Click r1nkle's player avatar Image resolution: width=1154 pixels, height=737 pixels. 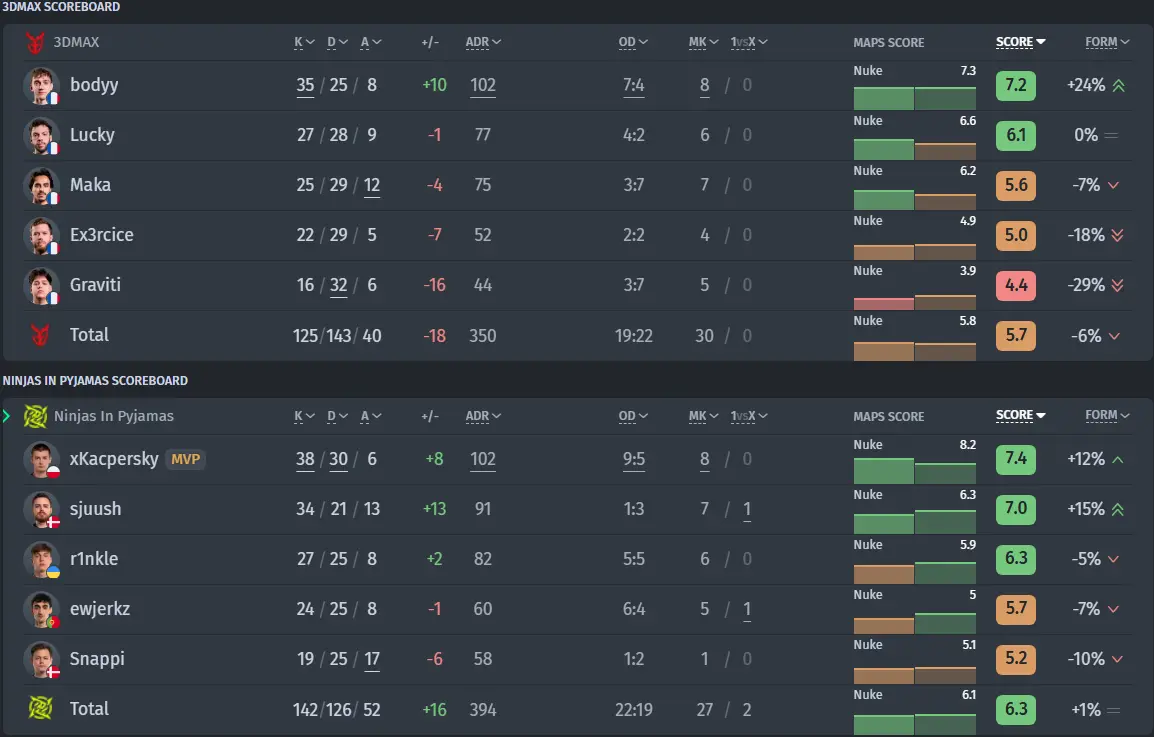[41, 560]
